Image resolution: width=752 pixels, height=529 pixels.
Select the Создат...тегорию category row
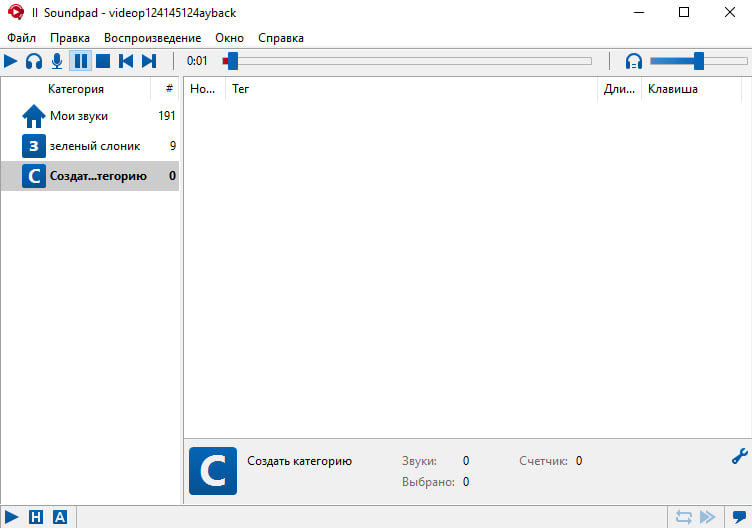[90, 176]
